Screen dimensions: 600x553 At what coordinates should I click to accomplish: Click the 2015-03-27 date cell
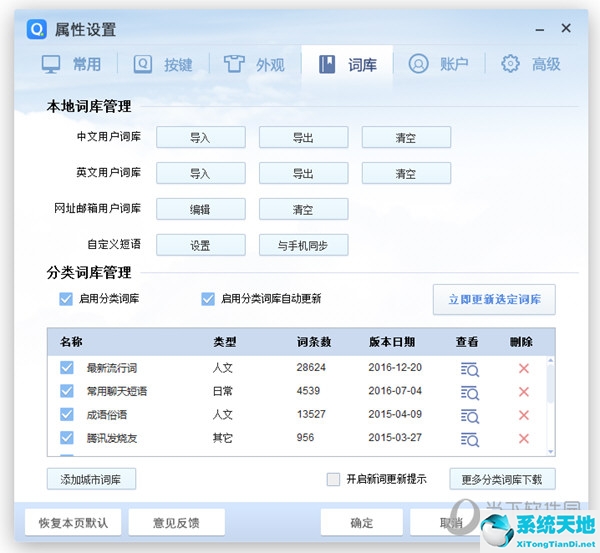pyautogui.click(x=395, y=437)
